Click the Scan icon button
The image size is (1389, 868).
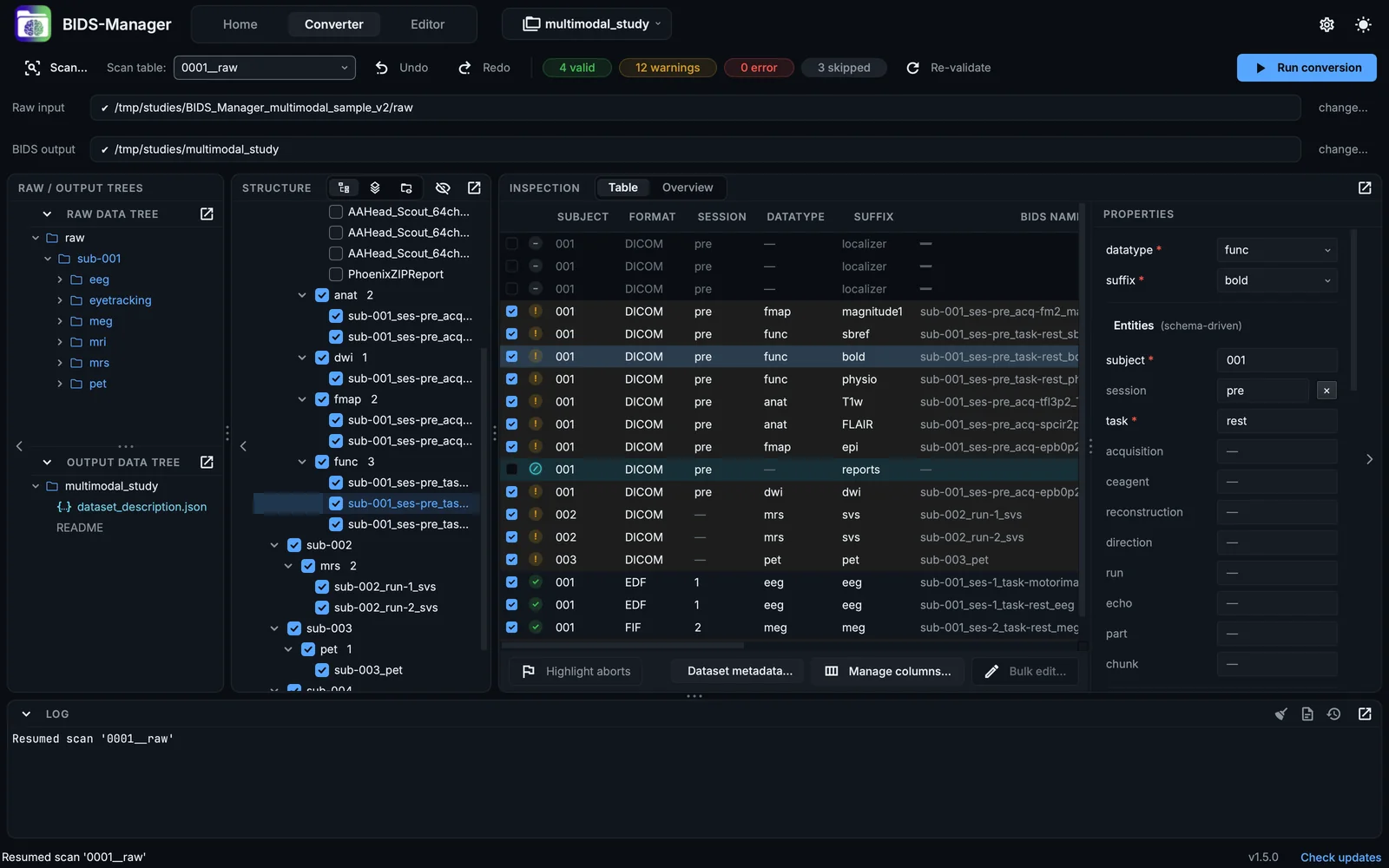32,68
